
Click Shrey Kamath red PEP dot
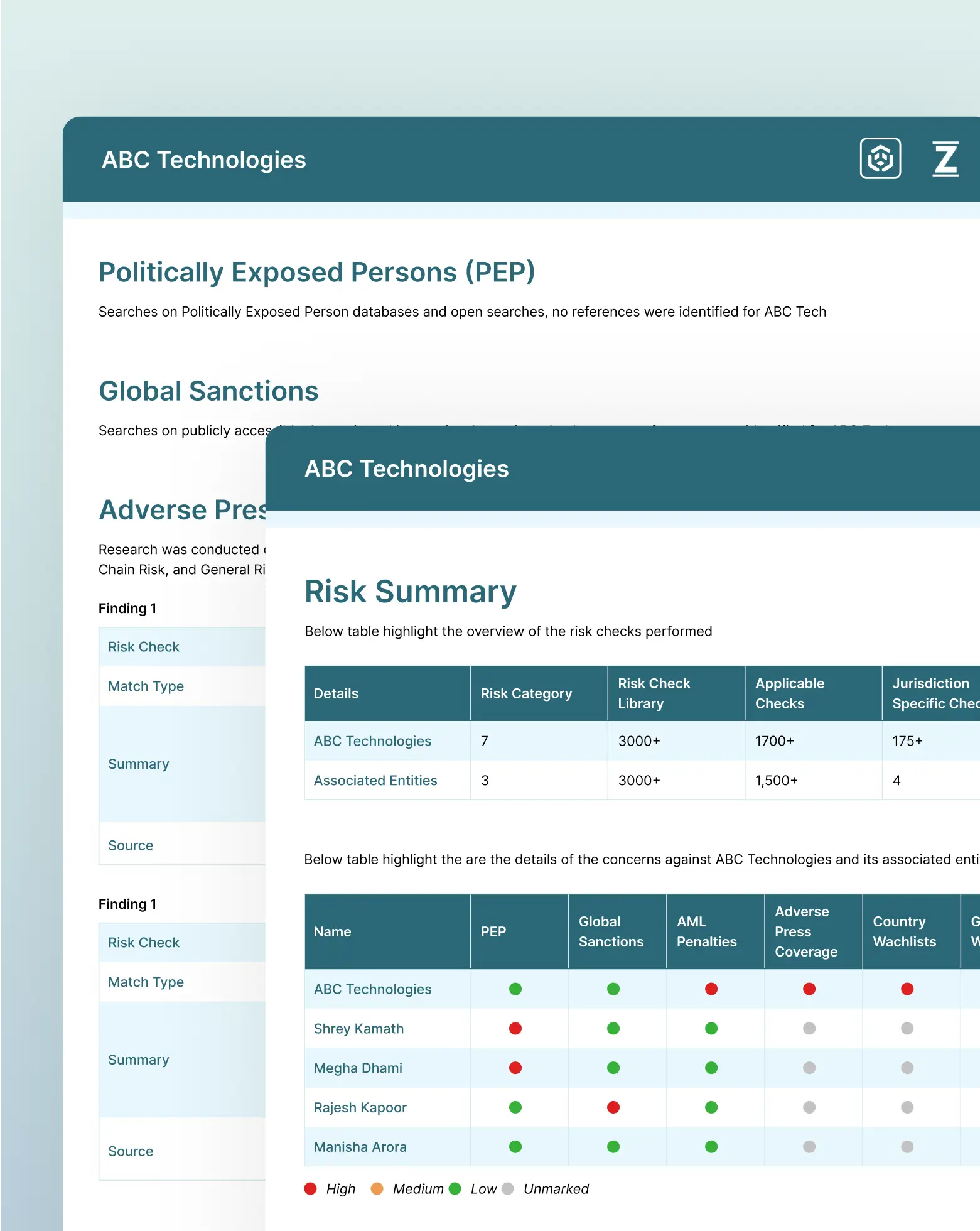[515, 1028]
